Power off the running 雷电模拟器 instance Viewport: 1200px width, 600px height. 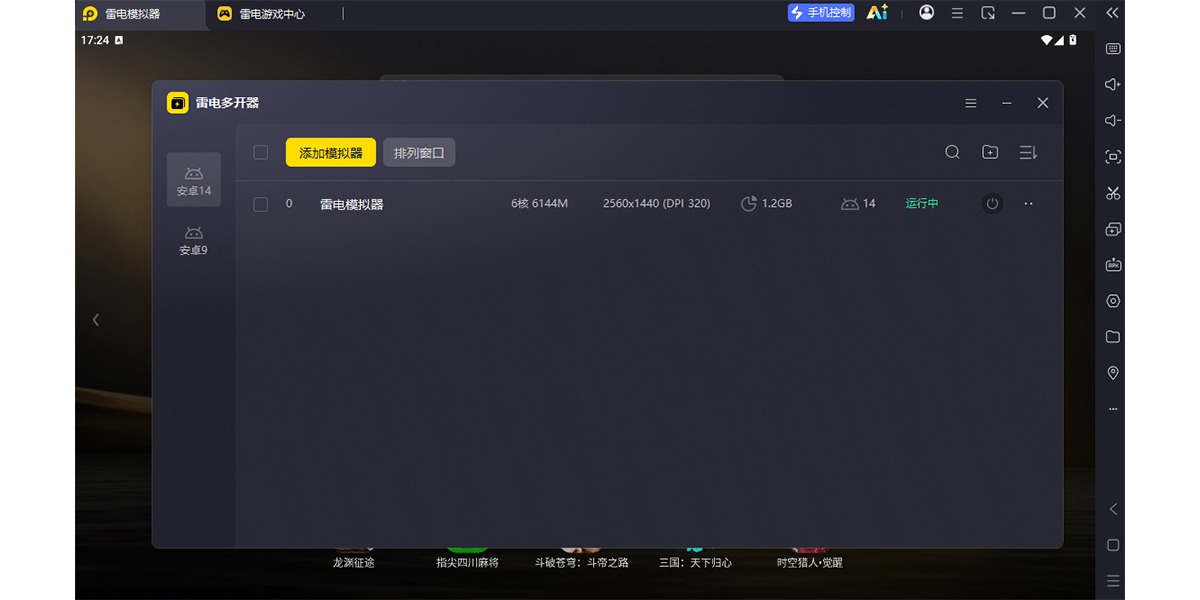(992, 204)
